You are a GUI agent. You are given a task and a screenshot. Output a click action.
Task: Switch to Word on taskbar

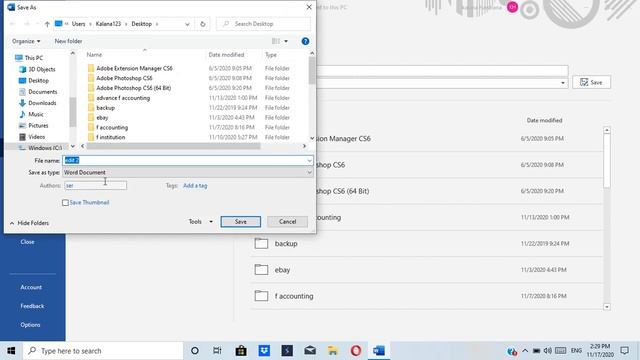click(x=379, y=351)
